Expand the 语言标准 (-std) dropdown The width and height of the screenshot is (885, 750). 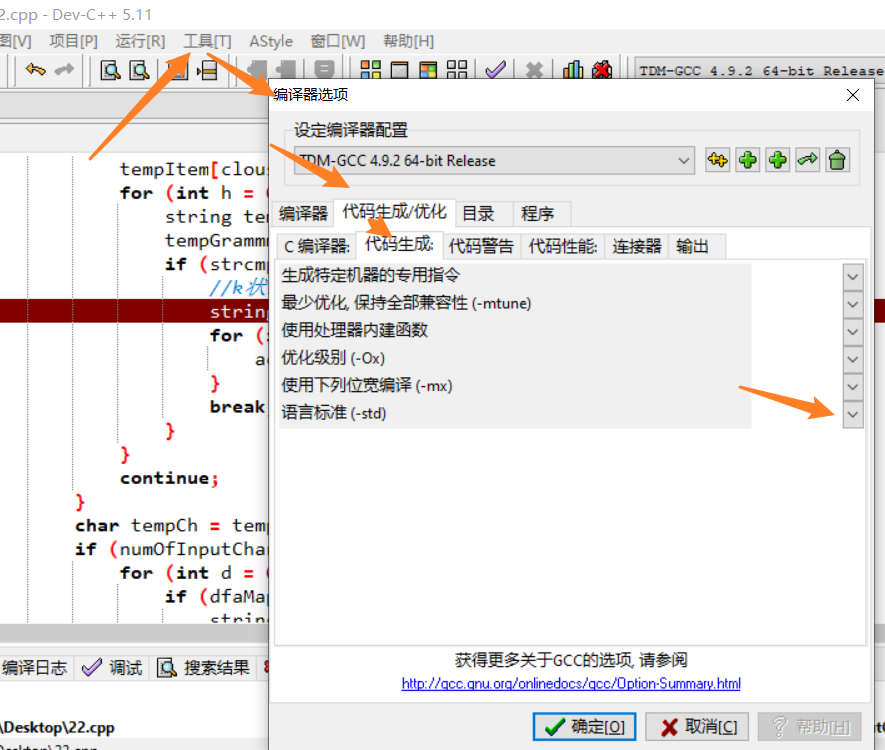point(852,413)
